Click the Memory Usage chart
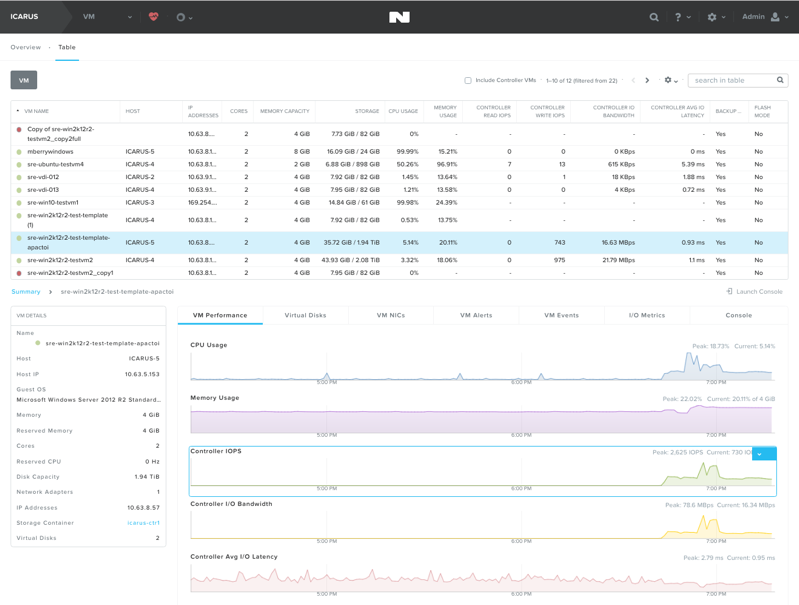 (x=482, y=419)
